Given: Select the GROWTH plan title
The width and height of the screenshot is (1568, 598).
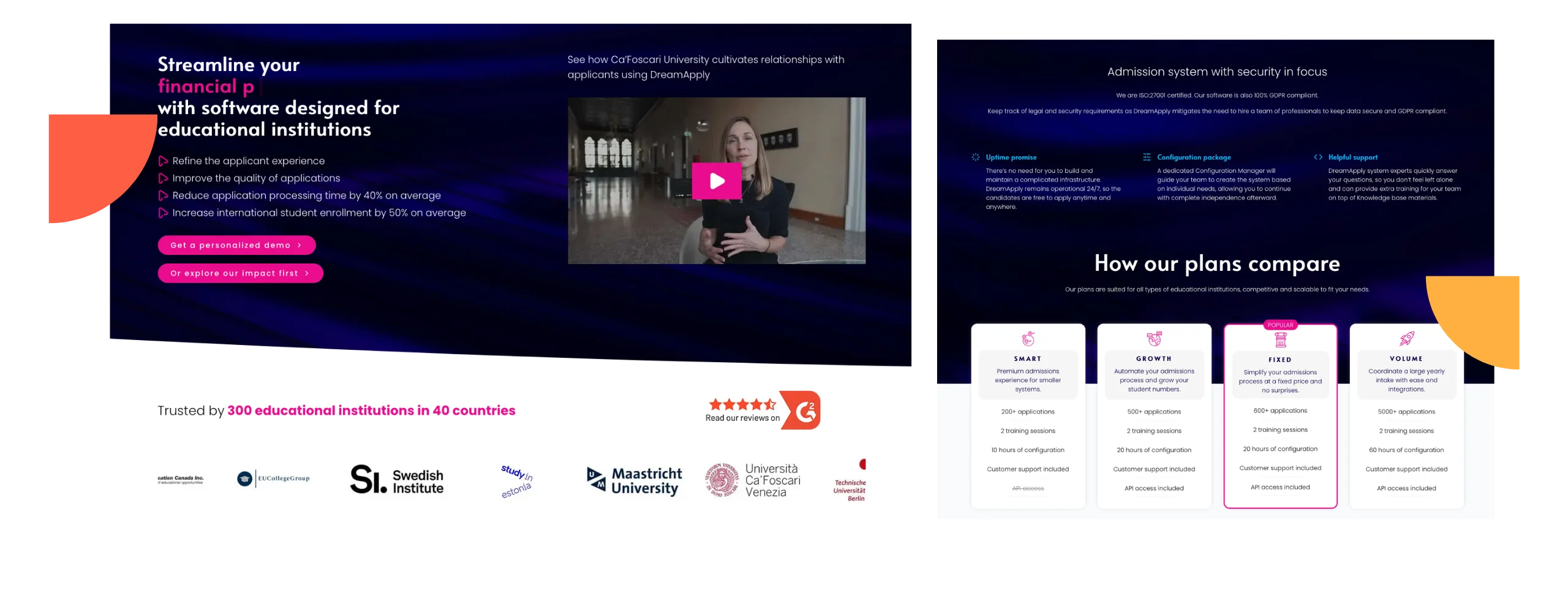Looking at the screenshot, I should tap(1154, 359).
